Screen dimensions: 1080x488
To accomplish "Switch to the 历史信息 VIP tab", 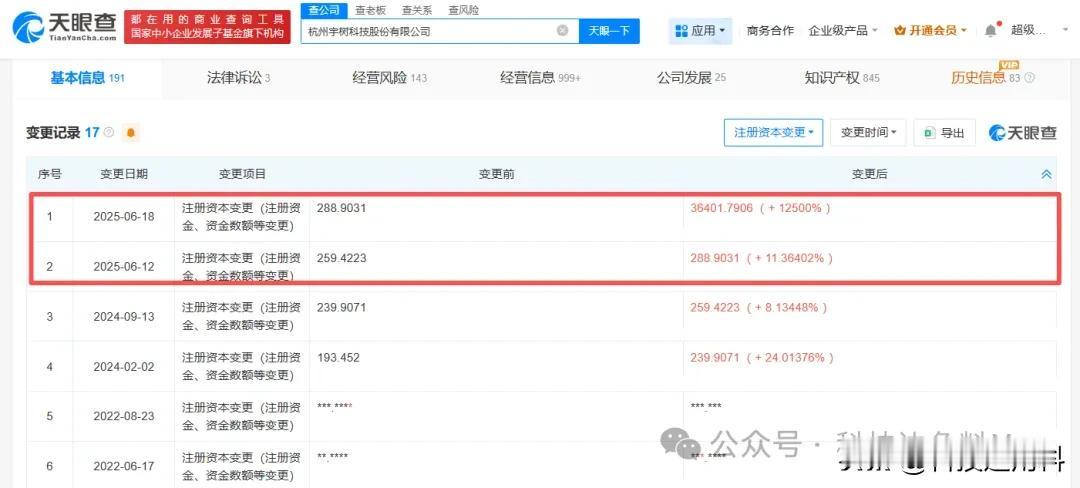I will point(985,77).
